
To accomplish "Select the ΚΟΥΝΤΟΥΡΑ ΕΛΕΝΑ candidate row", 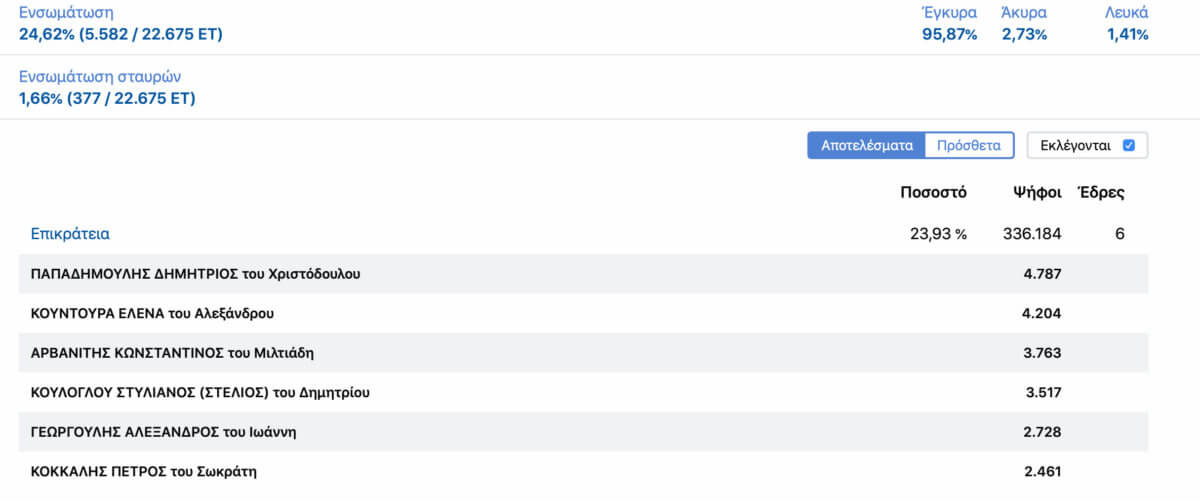I will click(584, 313).
